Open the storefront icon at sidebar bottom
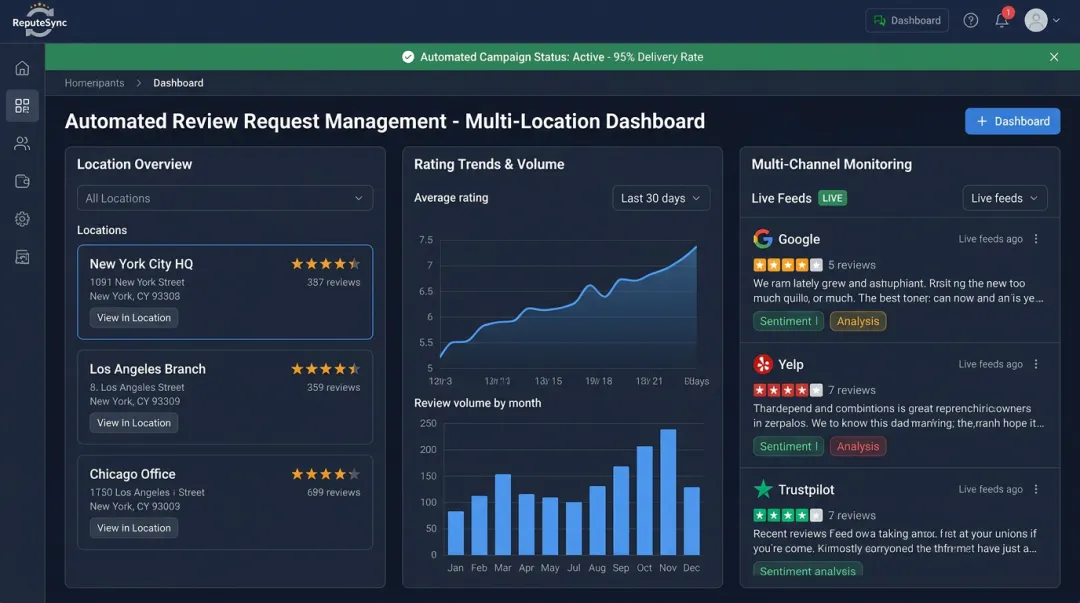This screenshot has height=603, width=1080. pyautogui.click(x=22, y=257)
